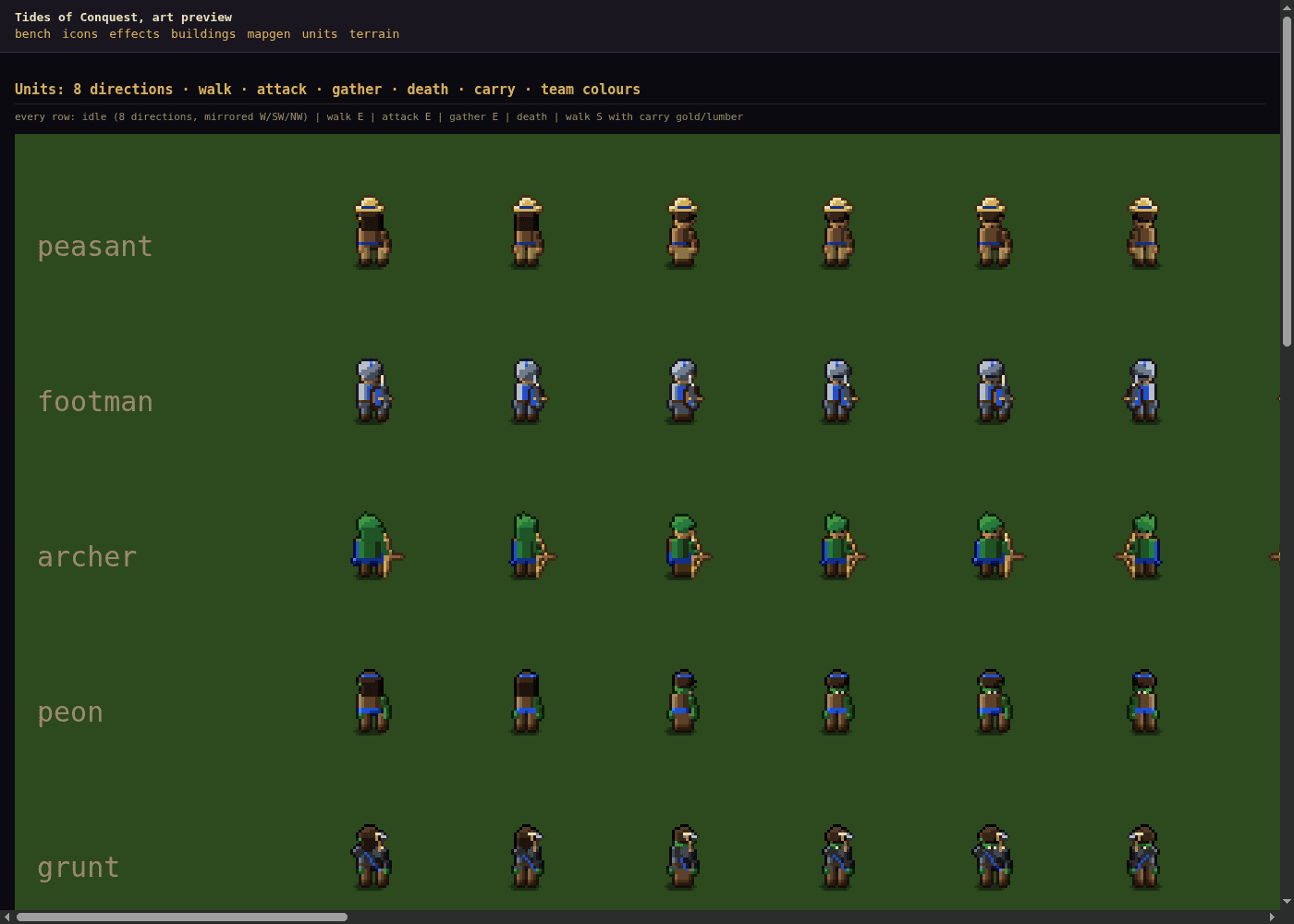Click the first peon sprite from the left
1294x924 pixels.
coord(372,702)
